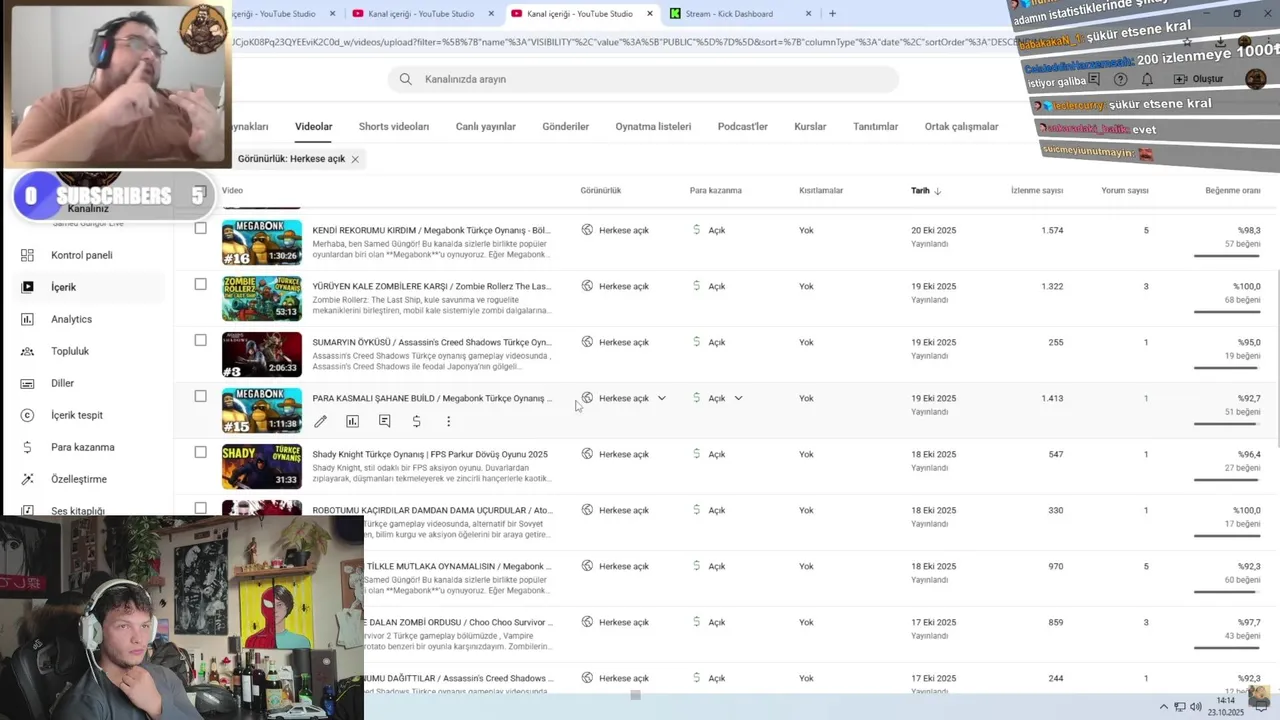Switch to the Kurslar tab
Image resolution: width=1280 pixels, height=720 pixels.
(810, 127)
